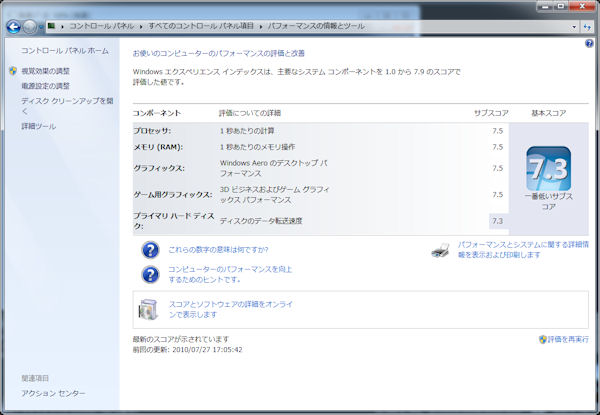Click the printer icon for detailed information
The image size is (600, 415).
[x=441, y=249]
